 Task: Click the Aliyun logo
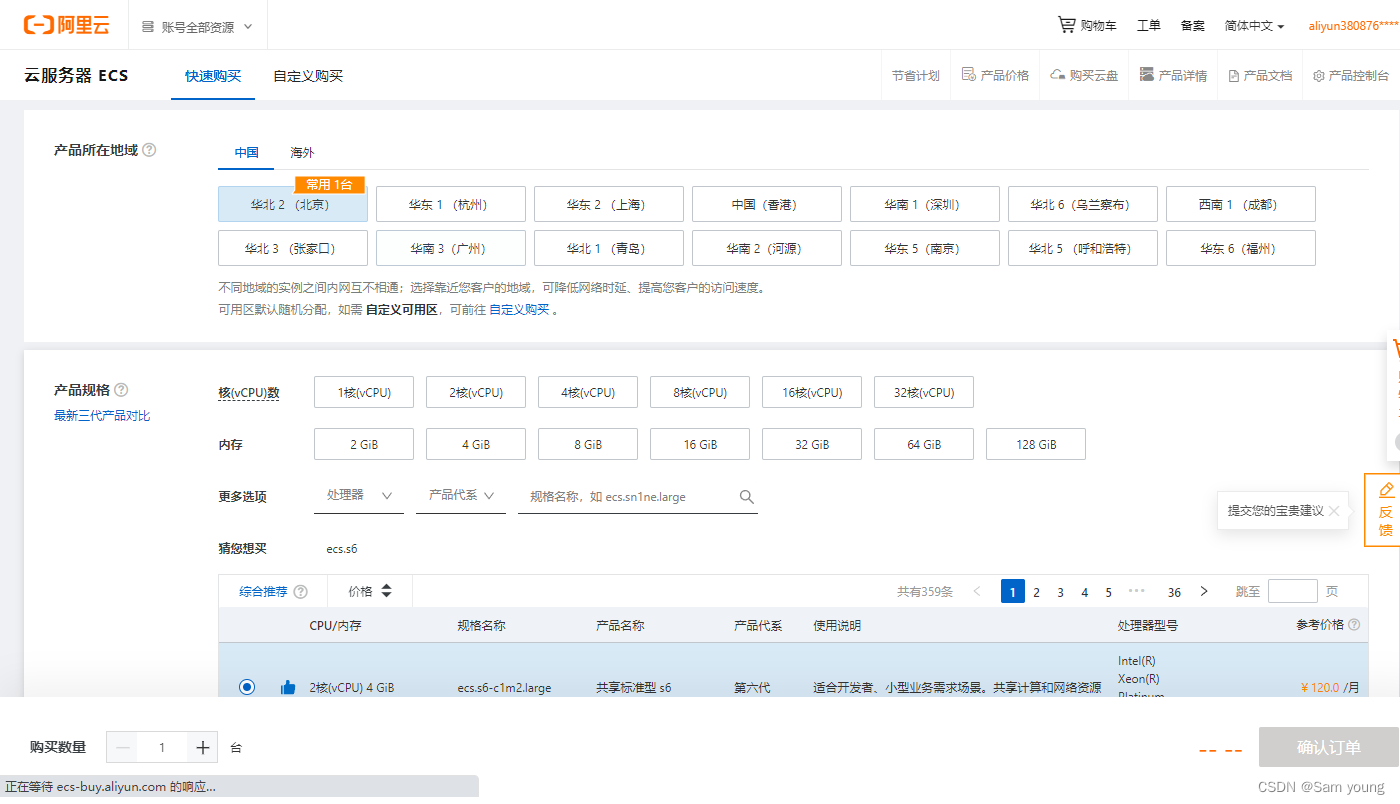(x=67, y=25)
